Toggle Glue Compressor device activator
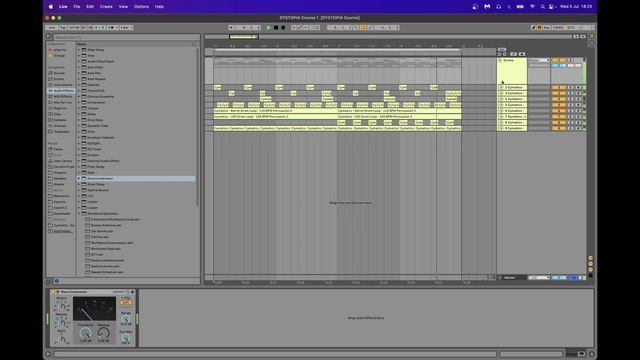The height and width of the screenshot is (360, 640). point(53,292)
